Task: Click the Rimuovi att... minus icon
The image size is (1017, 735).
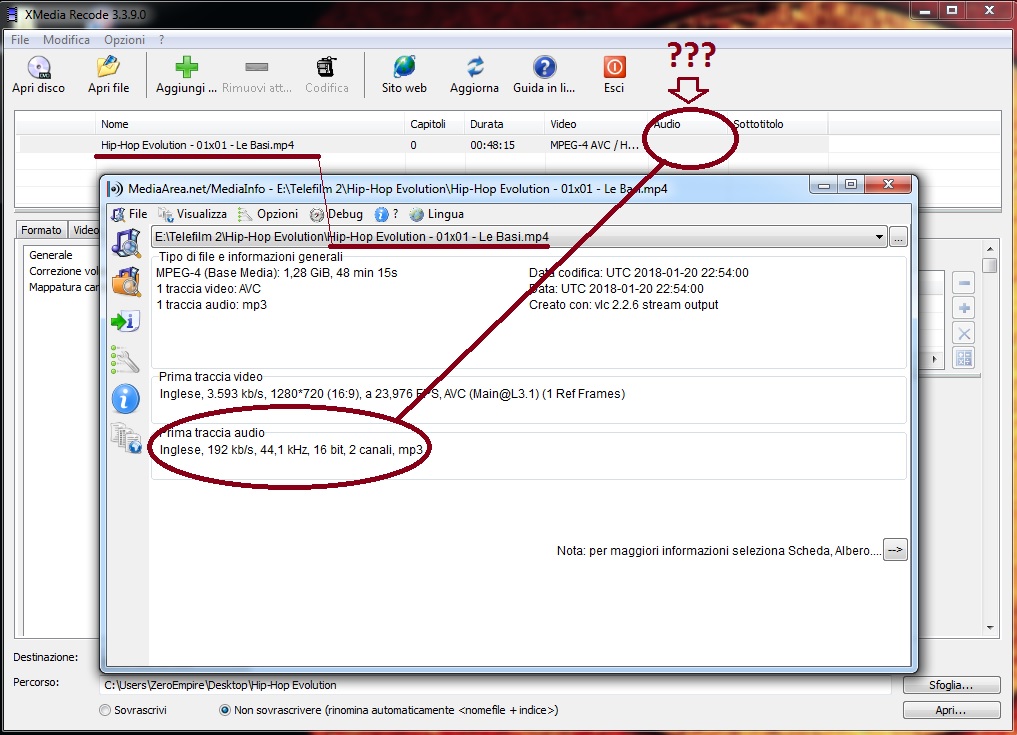Action: 256,67
